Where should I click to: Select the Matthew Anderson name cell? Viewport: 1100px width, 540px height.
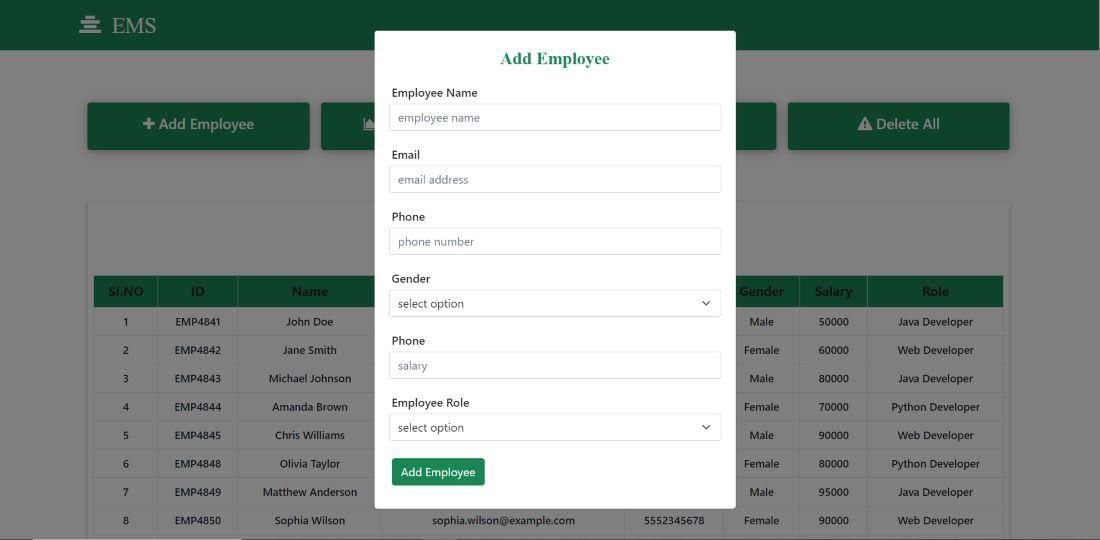(x=309, y=492)
